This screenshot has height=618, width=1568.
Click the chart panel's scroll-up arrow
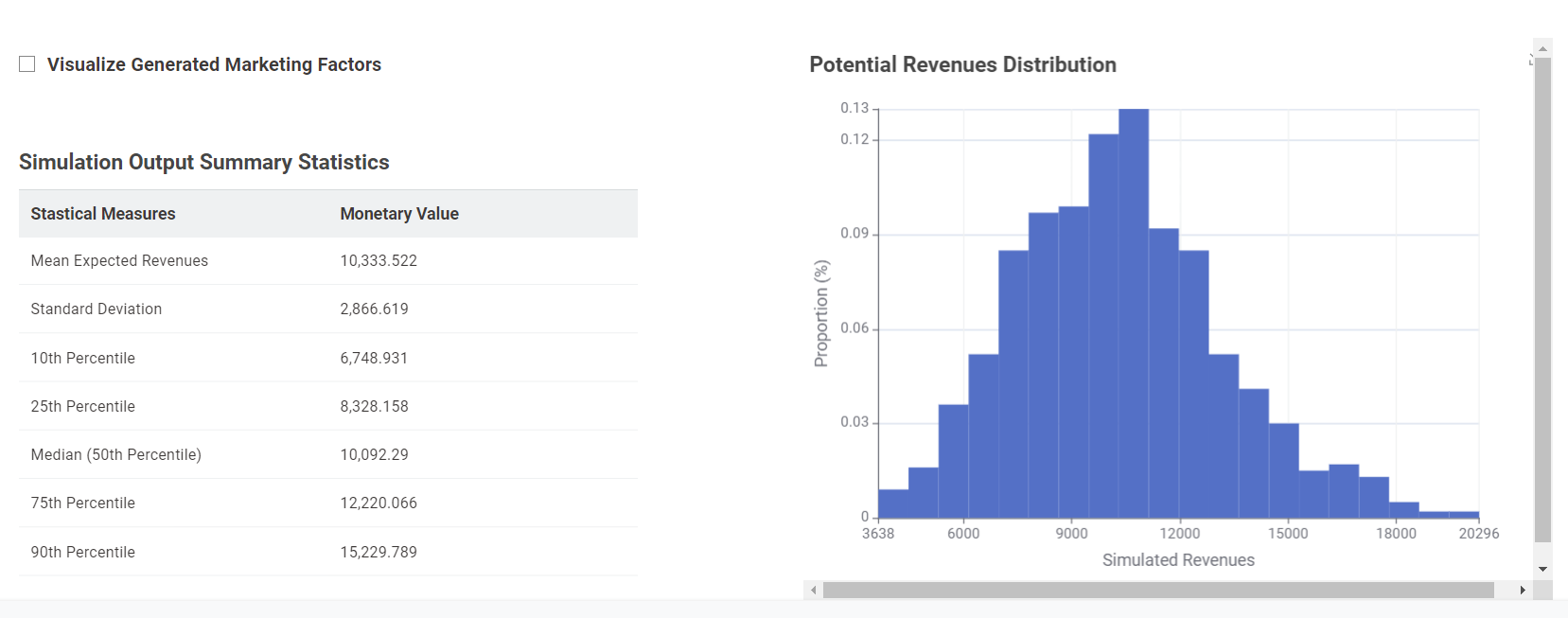click(x=1542, y=48)
